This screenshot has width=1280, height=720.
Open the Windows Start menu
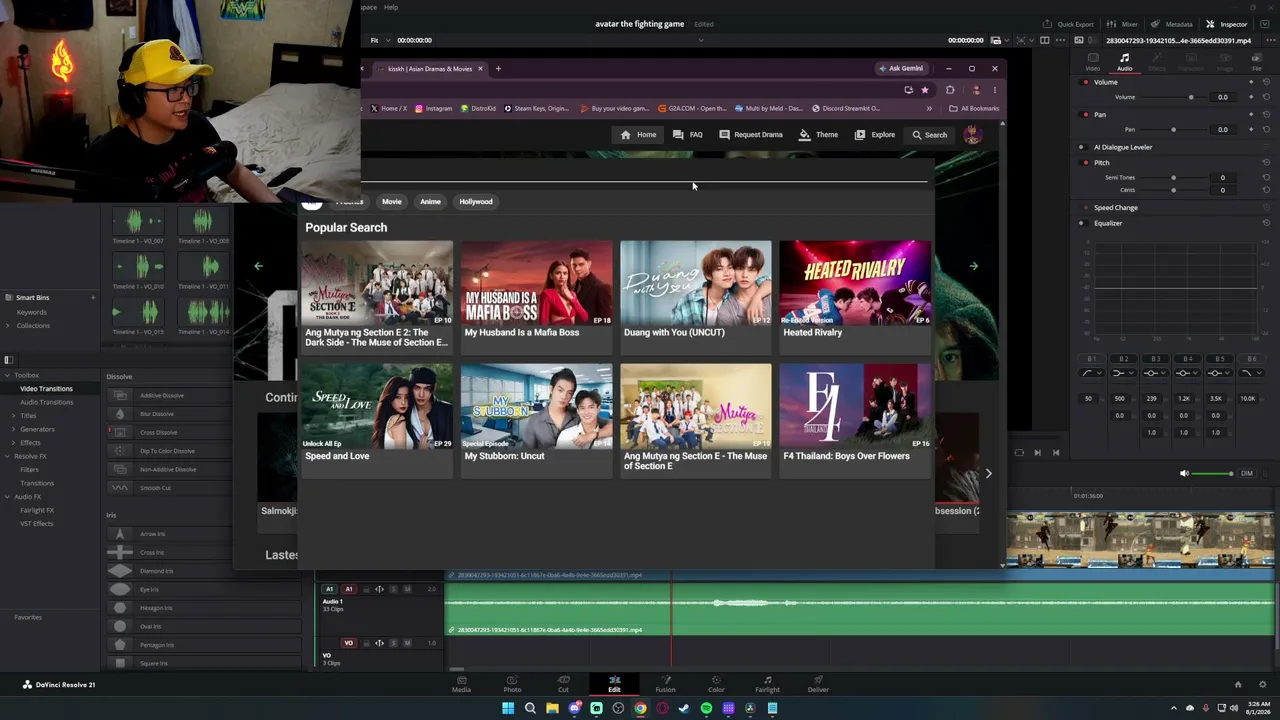(x=508, y=708)
